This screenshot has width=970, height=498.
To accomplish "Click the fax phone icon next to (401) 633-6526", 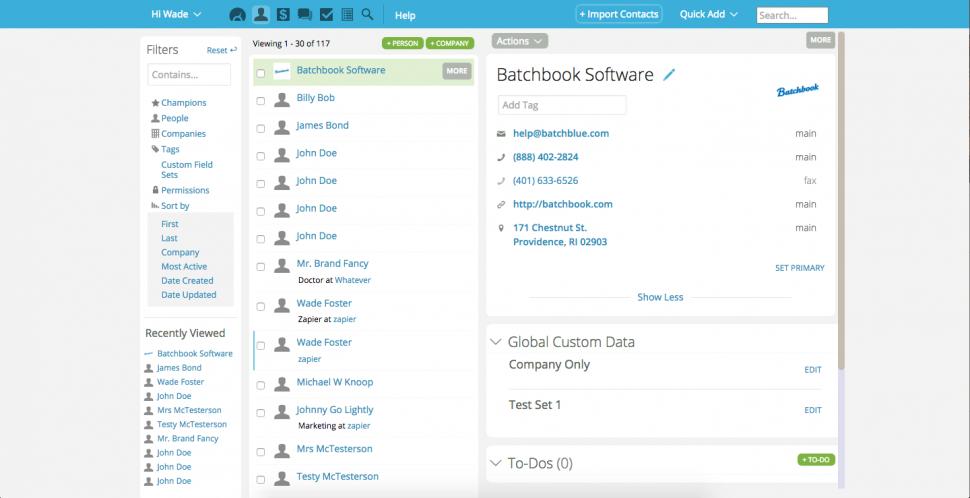I will (x=501, y=181).
